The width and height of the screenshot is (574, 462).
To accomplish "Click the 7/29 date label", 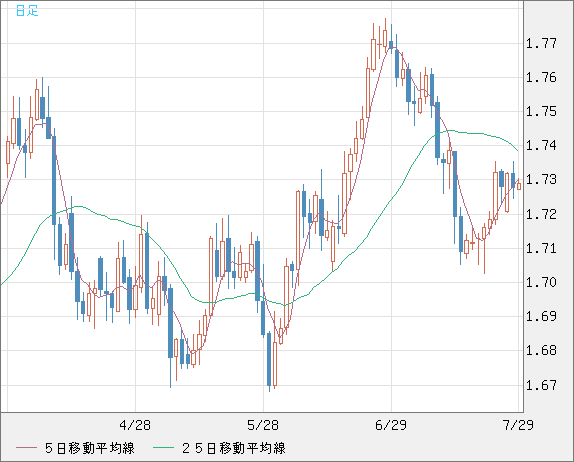I will 518,425.
